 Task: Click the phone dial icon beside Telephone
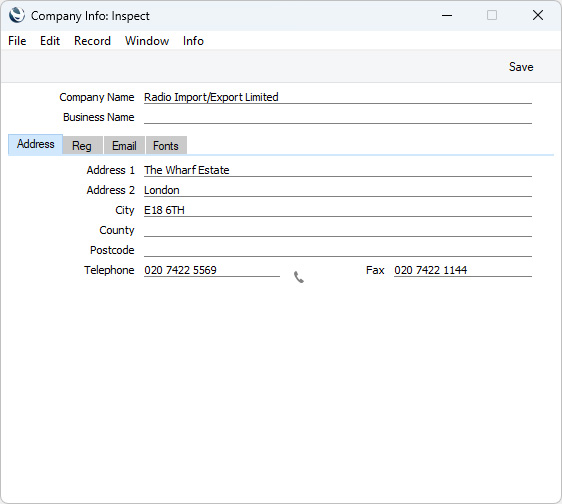click(x=299, y=277)
